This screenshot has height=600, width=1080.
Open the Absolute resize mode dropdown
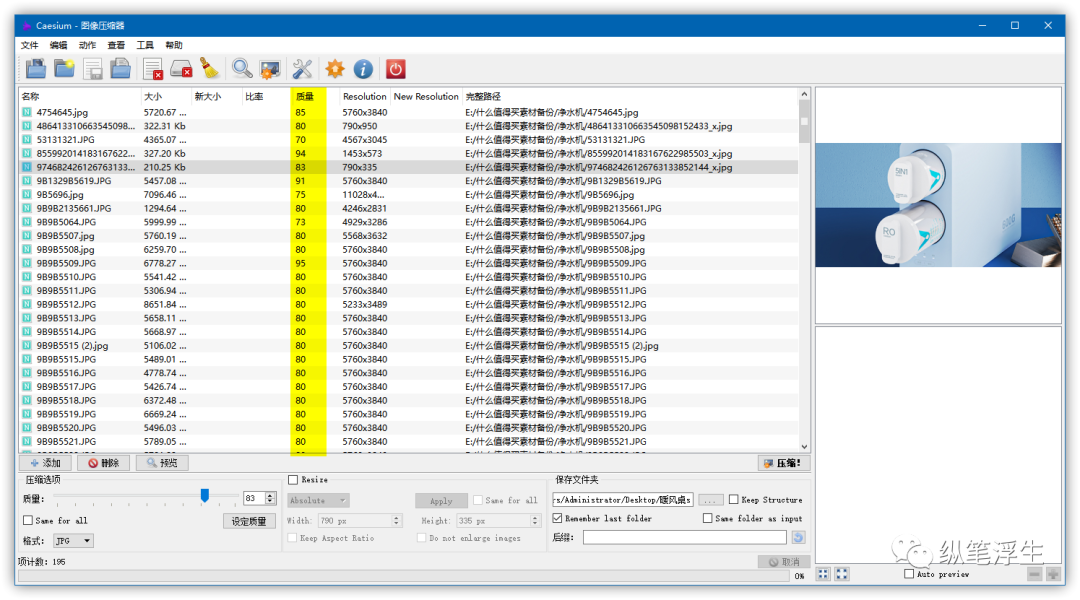tap(318, 500)
